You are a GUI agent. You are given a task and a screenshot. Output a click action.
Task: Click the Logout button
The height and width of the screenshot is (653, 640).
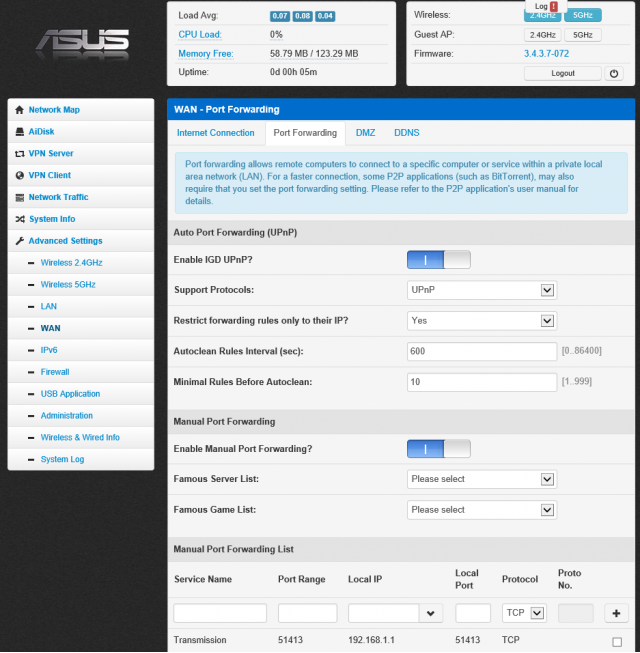coord(563,74)
